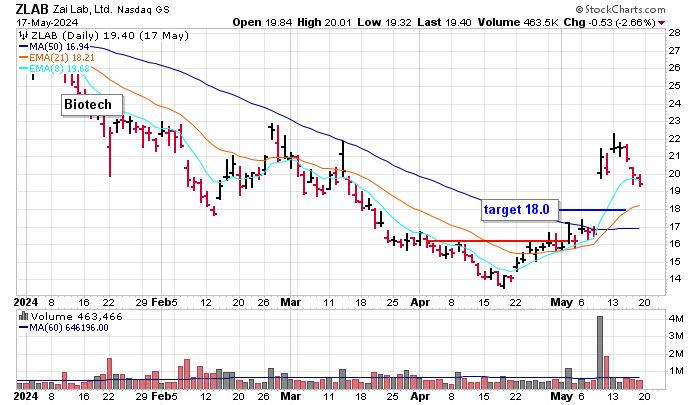The image size is (700, 405).
Task: Click the Volume 463,466 legend text
Action: (x=76, y=317)
